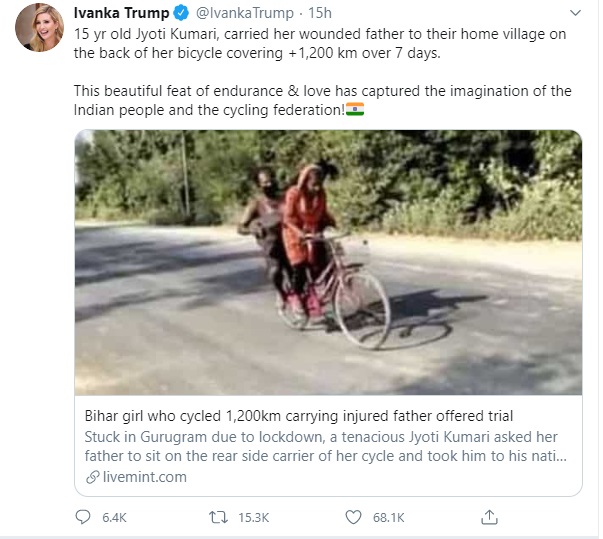The image size is (603, 539).
Task: Click the retweet arrows icon
Action: point(218,517)
